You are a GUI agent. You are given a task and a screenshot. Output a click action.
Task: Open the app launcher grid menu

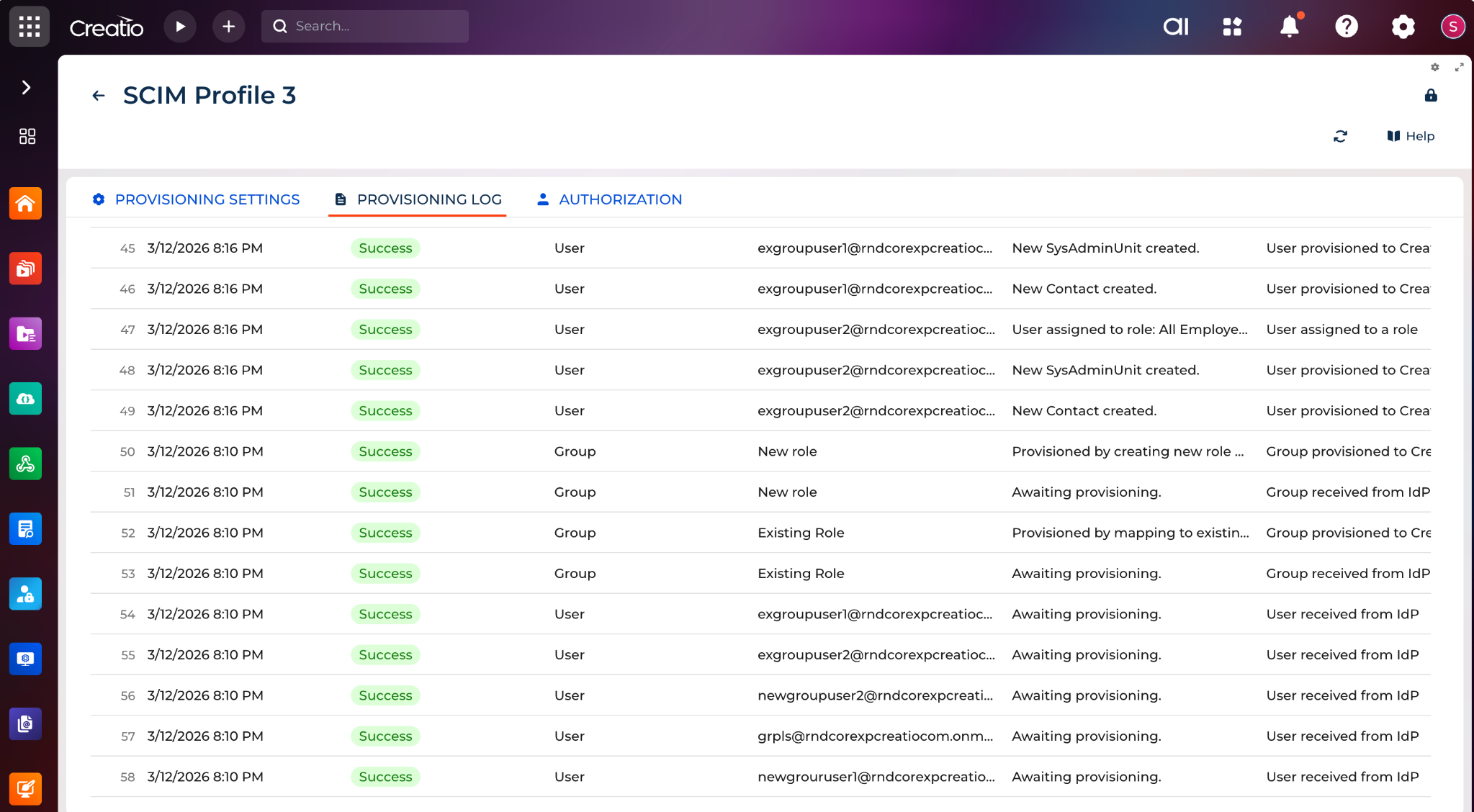coord(29,27)
